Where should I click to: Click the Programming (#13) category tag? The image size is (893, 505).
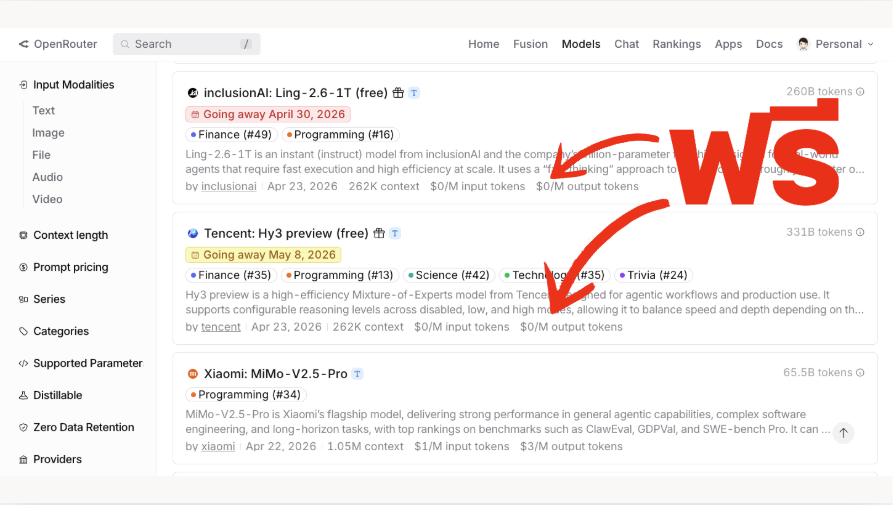[340, 276]
